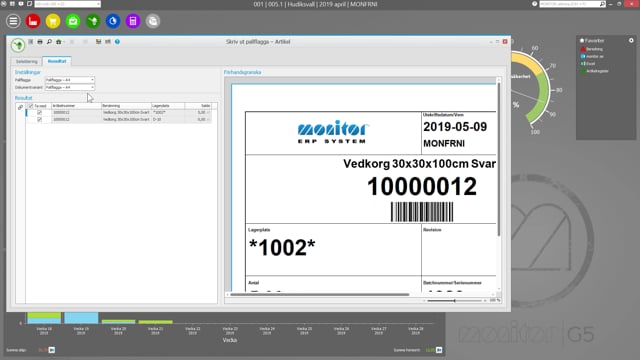This screenshot has width=640, height=360.
Task: Switch to the Selektering tab
Action: pos(27,61)
